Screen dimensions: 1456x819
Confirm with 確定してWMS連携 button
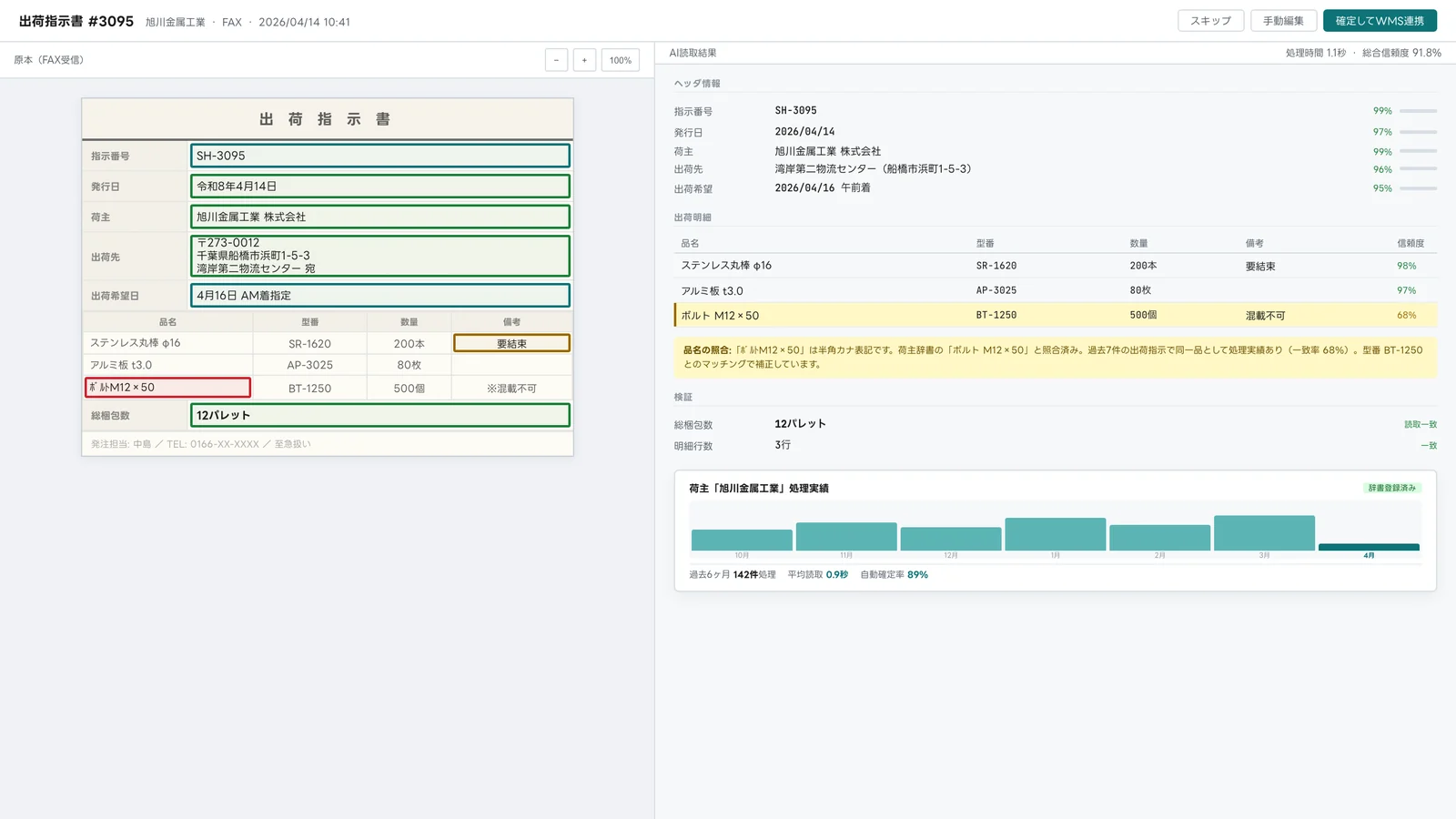coord(1380,21)
